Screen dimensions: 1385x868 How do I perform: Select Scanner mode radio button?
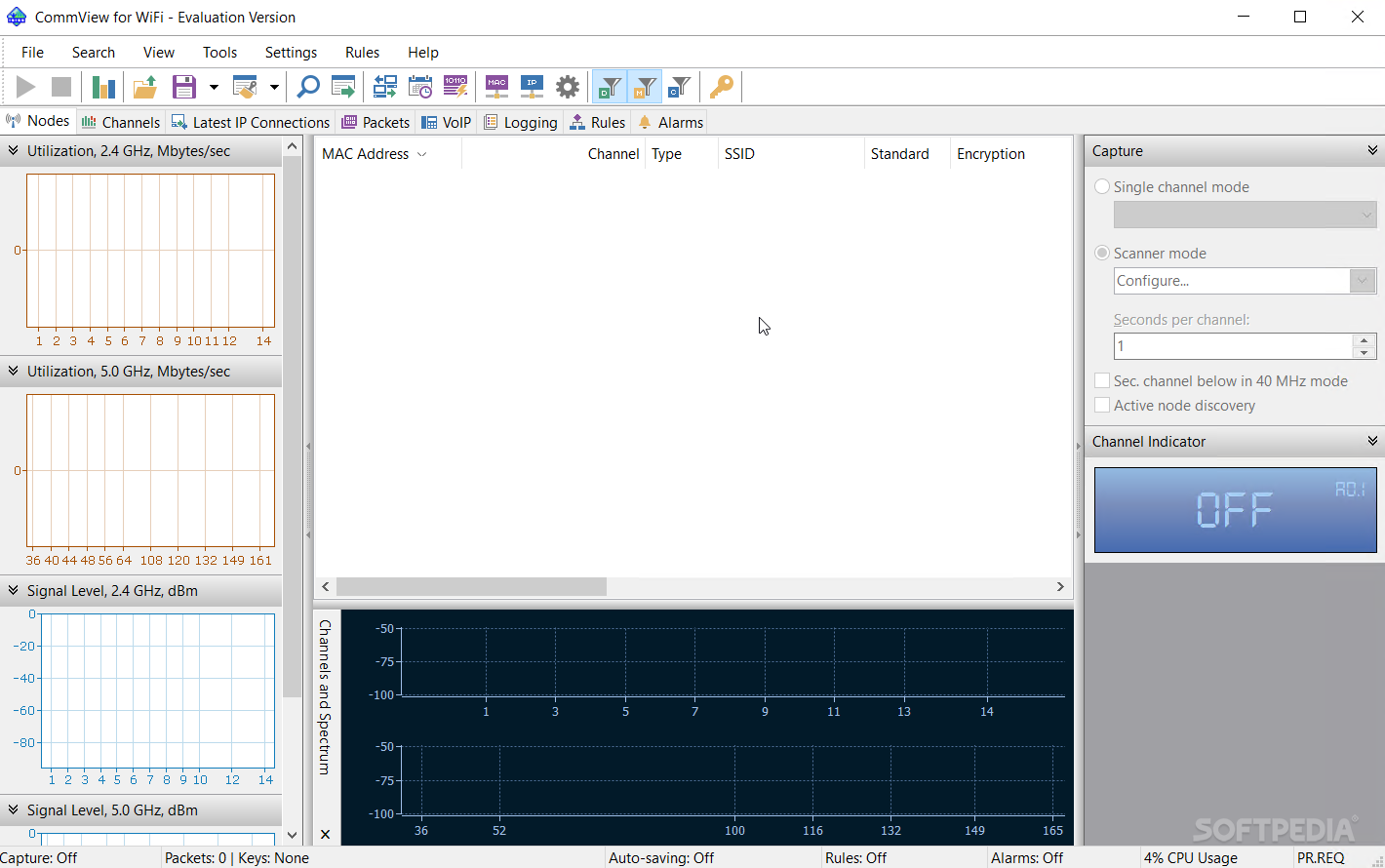[x=1102, y=253]
